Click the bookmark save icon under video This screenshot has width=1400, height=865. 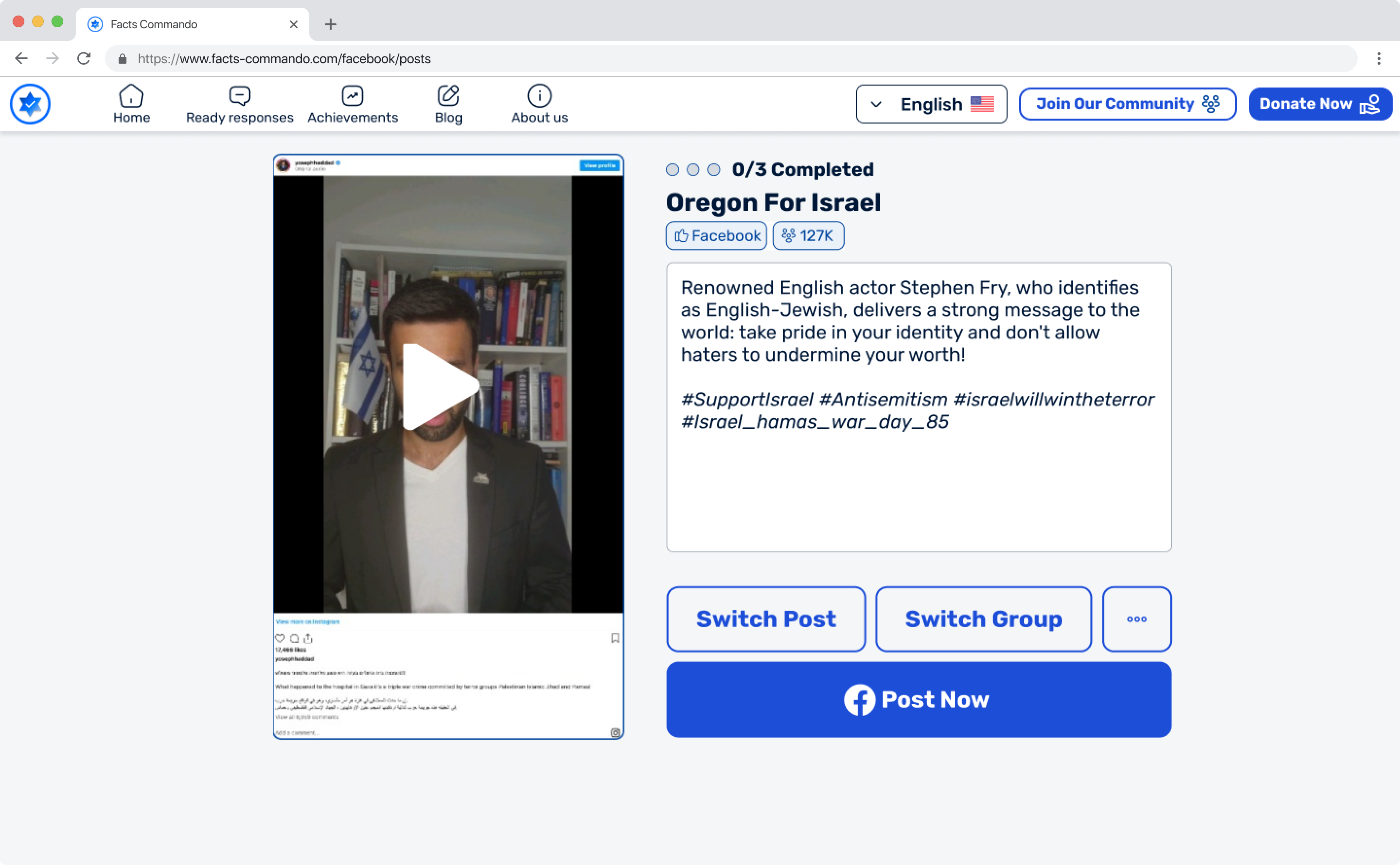615,638
